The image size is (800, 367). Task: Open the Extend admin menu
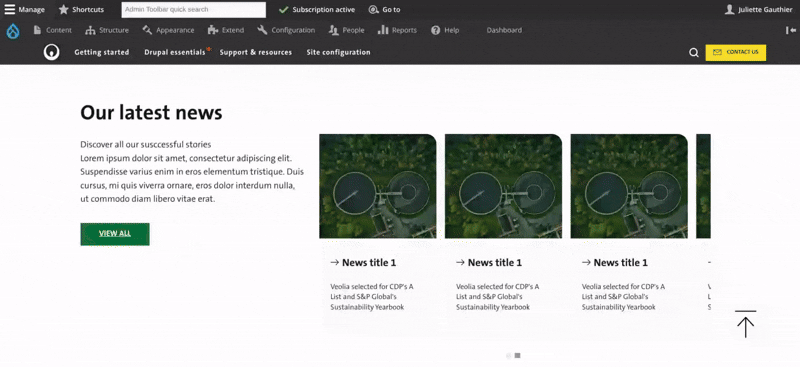[x=226, y=30]
